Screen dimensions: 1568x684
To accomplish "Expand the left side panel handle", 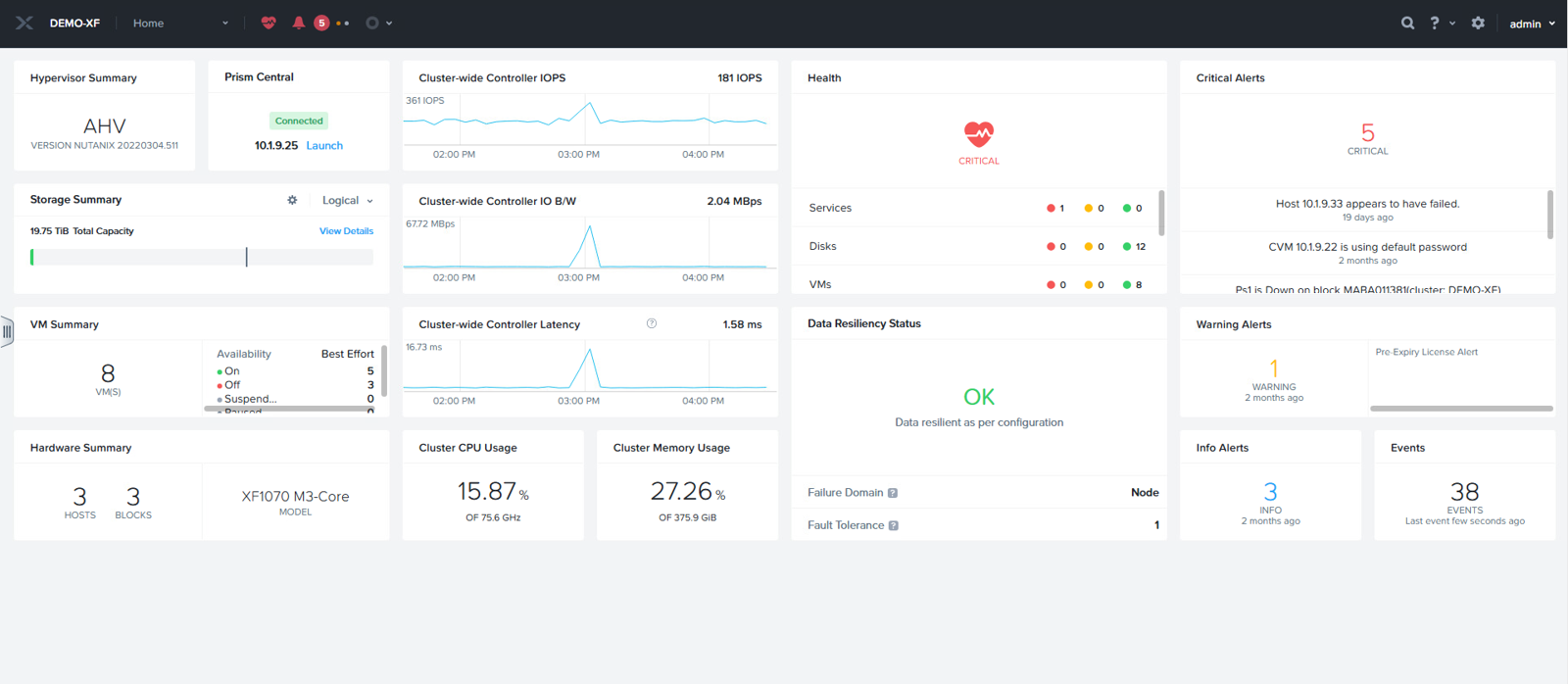I will point(7,331).
